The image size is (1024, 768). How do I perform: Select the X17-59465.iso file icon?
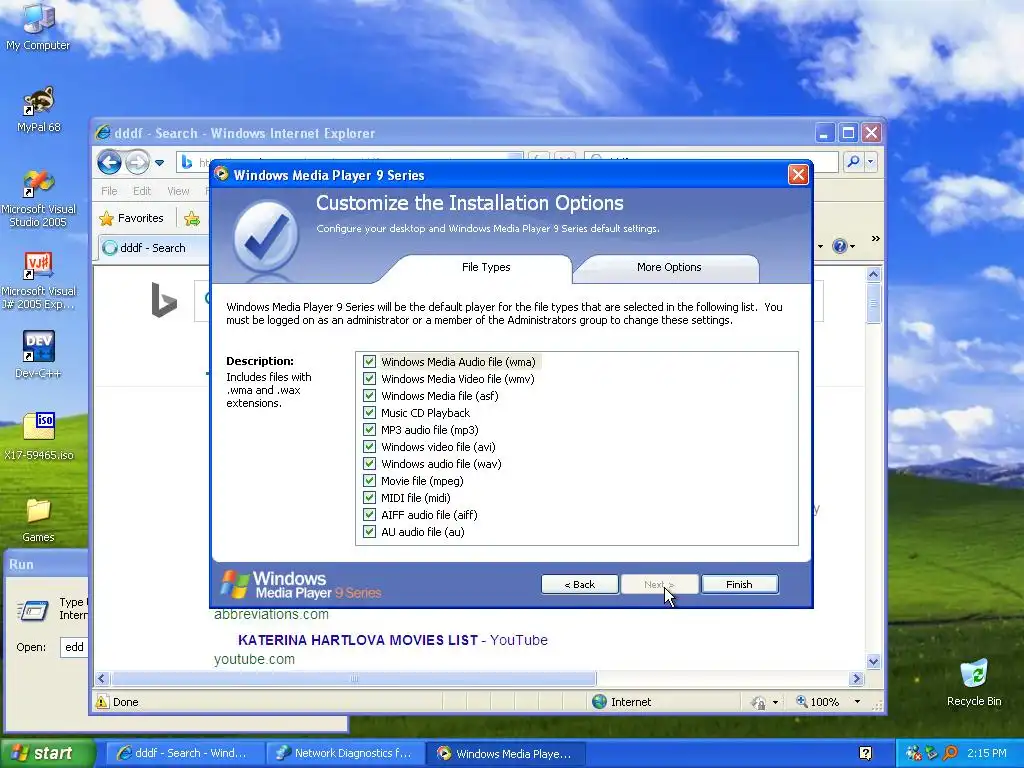(x=38, y=436)
